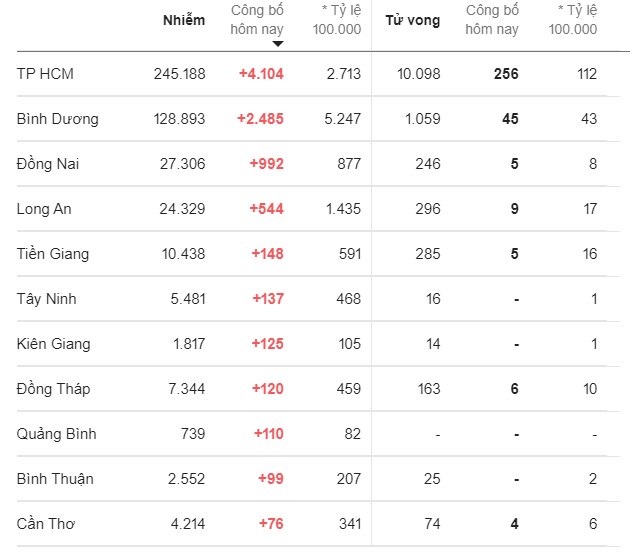Sort by the Tử vong column header

coord(412,21)
